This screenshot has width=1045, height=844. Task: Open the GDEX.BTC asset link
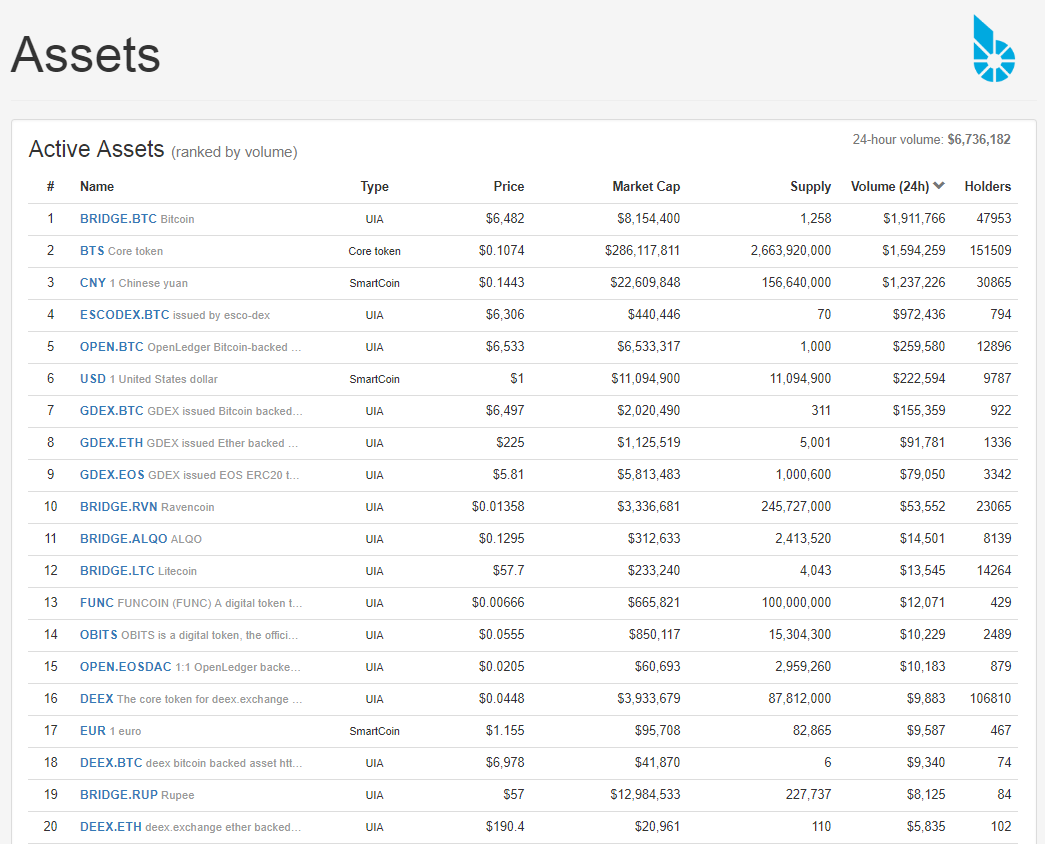coord(111,411)
